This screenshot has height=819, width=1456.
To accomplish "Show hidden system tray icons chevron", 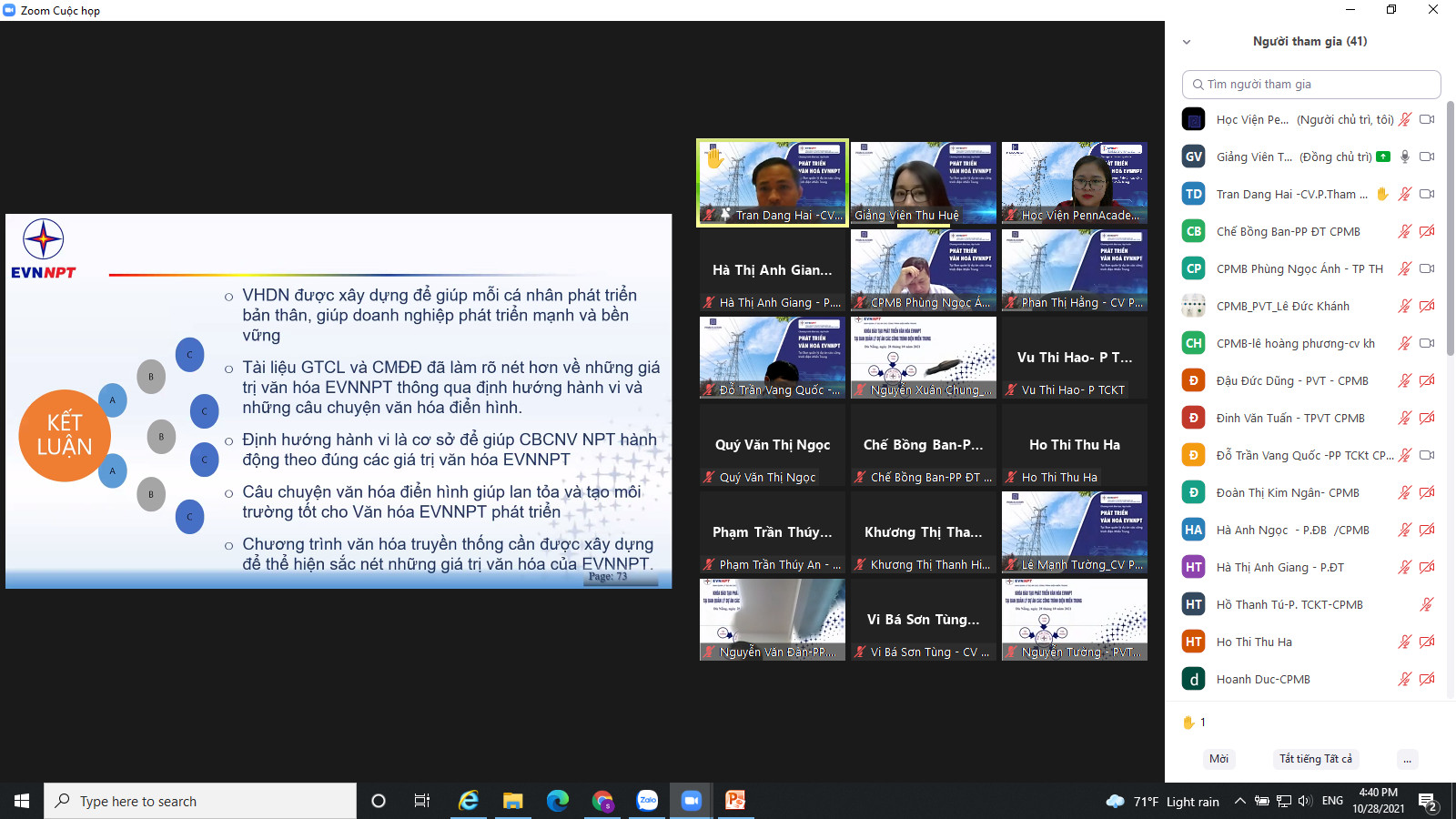I will point(1239,801).
